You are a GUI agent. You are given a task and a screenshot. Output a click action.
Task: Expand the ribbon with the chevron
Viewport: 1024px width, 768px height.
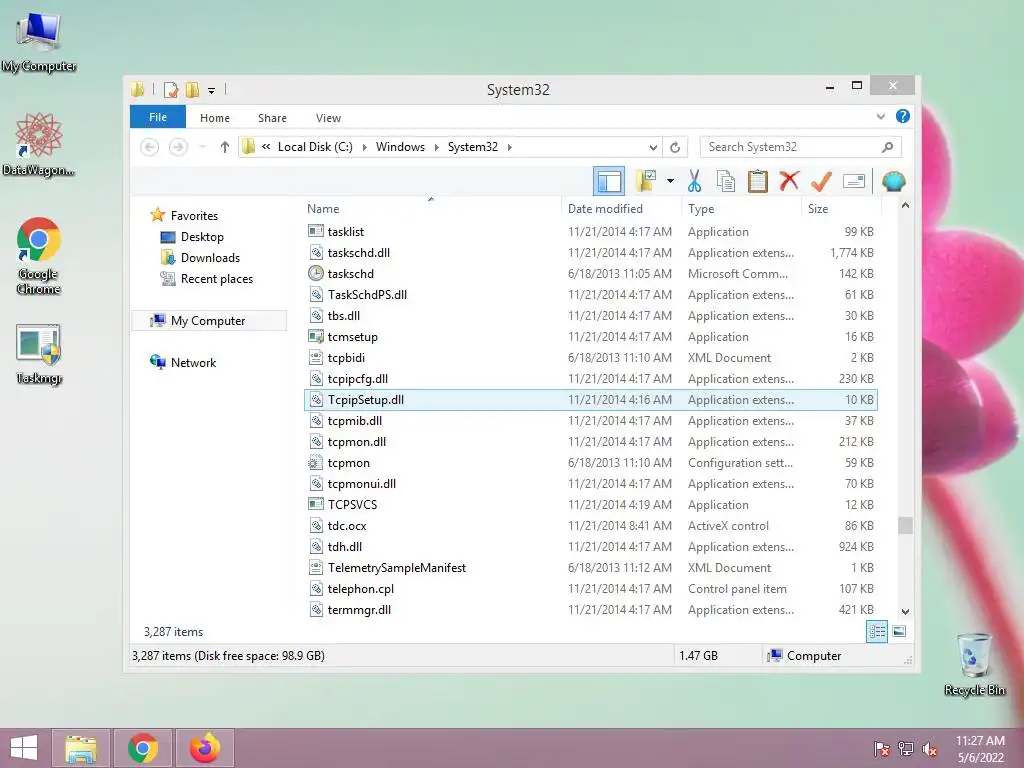(881, 116)
